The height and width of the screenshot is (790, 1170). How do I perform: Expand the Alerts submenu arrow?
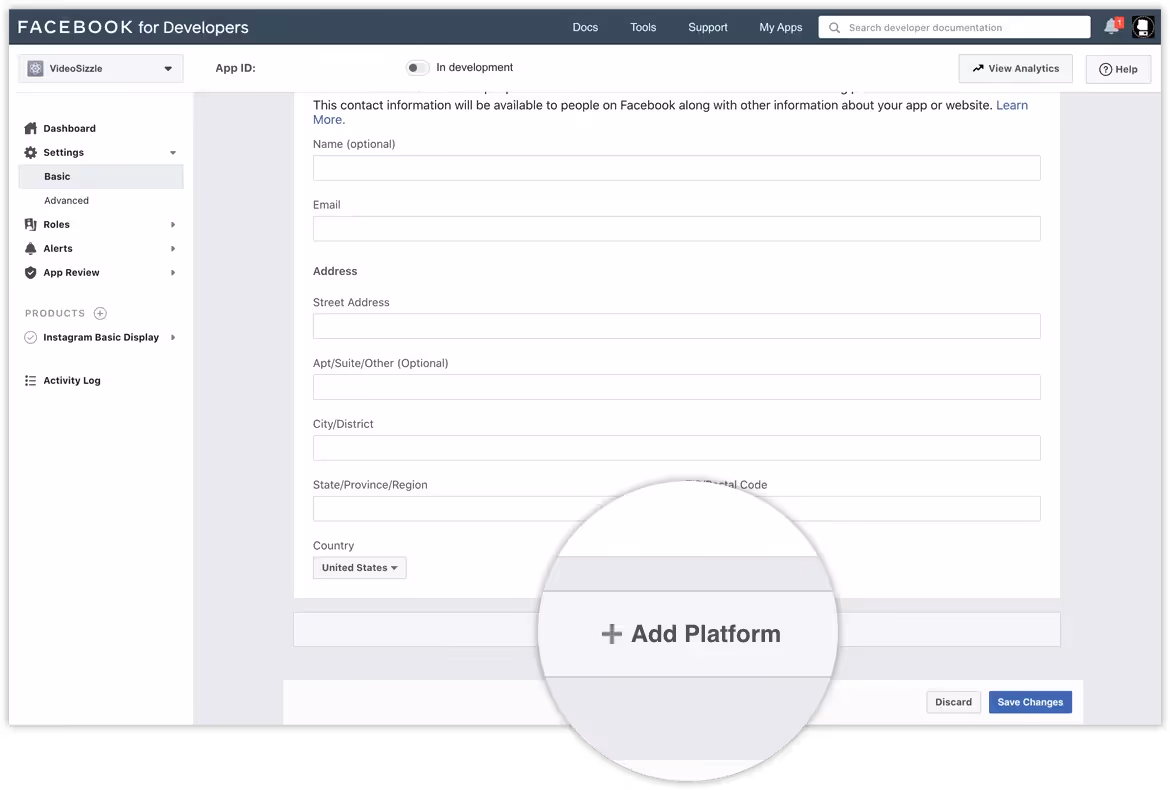click(173, 248)
